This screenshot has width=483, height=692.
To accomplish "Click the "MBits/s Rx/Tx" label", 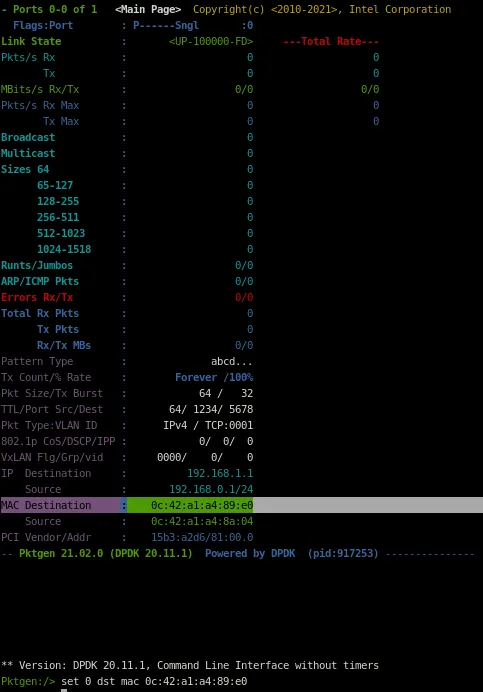I will point(40,90).
